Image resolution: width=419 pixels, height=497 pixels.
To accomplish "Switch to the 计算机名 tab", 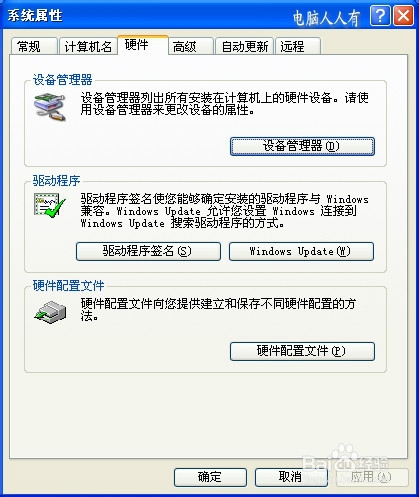I will [88, 46].
